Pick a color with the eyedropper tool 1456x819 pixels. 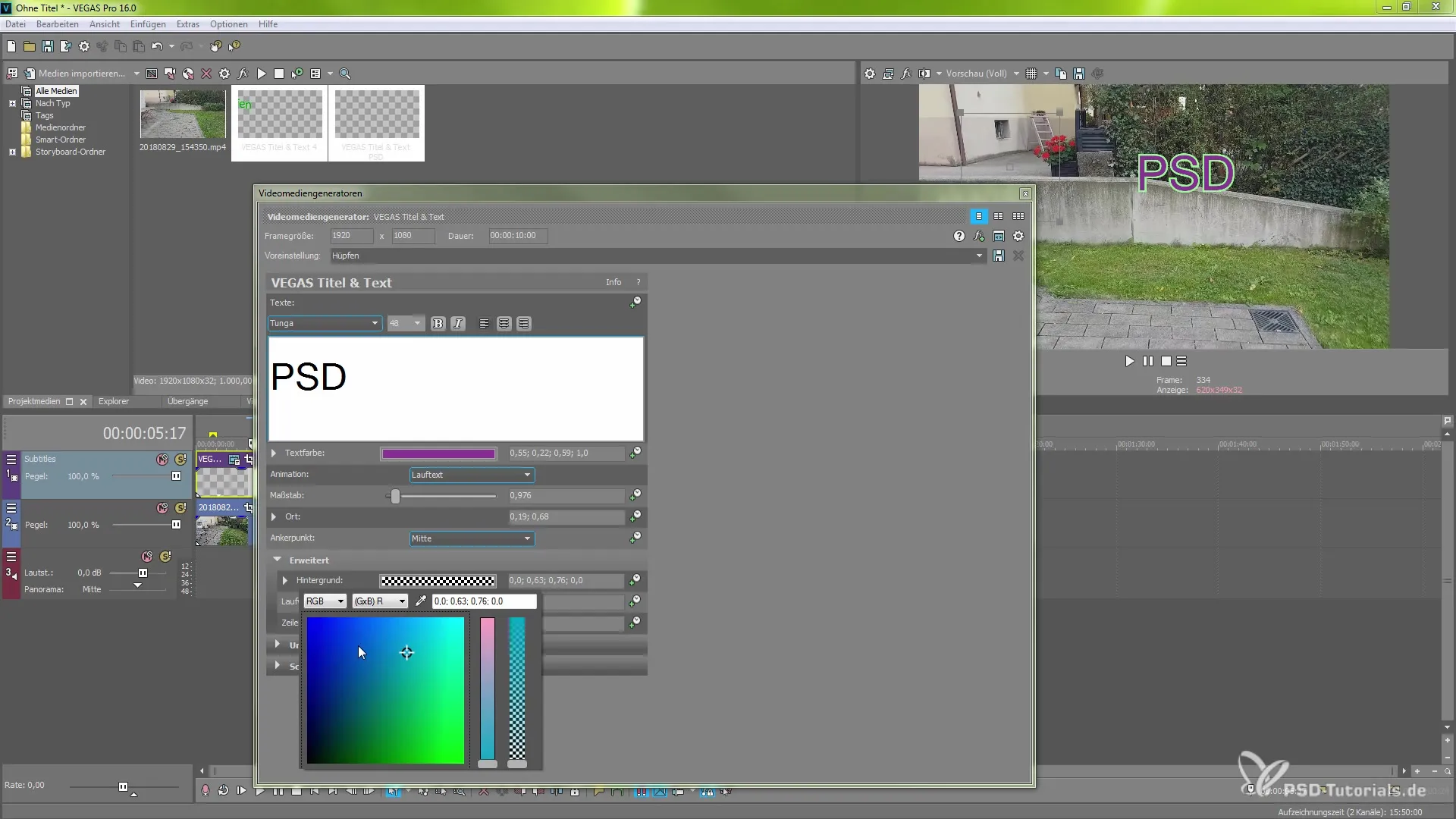421,601
